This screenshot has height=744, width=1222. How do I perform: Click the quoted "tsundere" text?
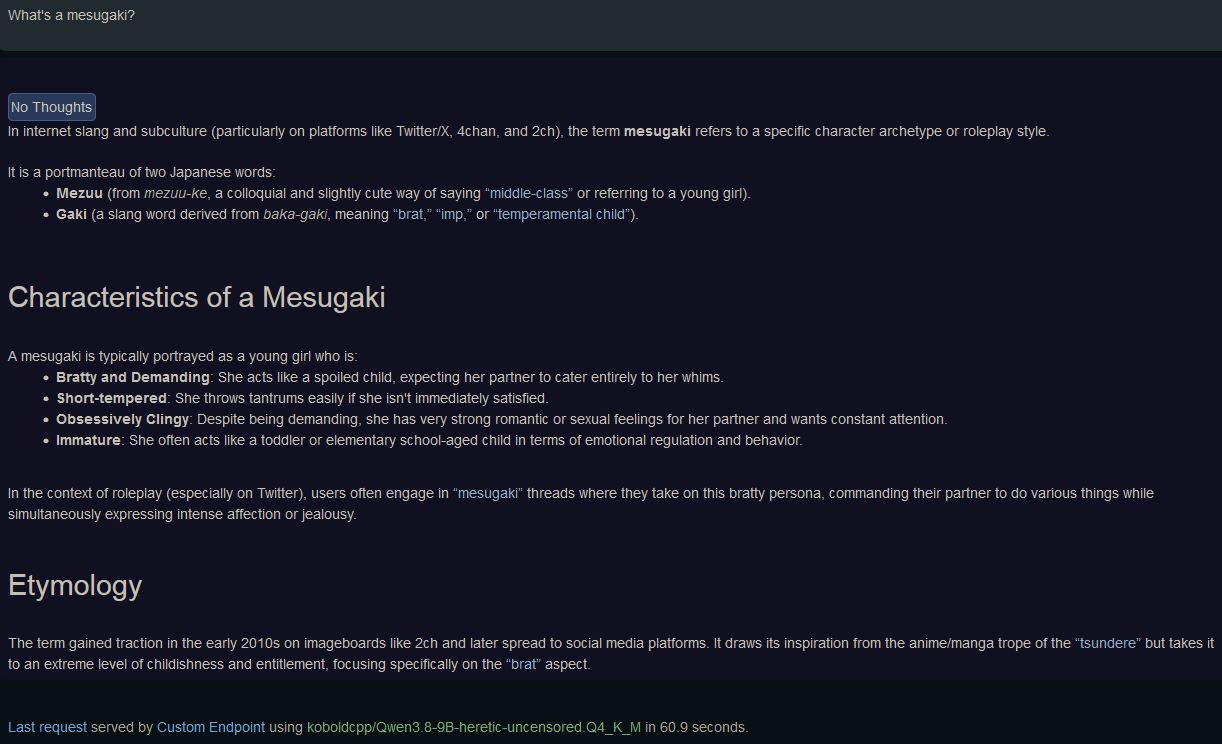tap(1108, 643)
